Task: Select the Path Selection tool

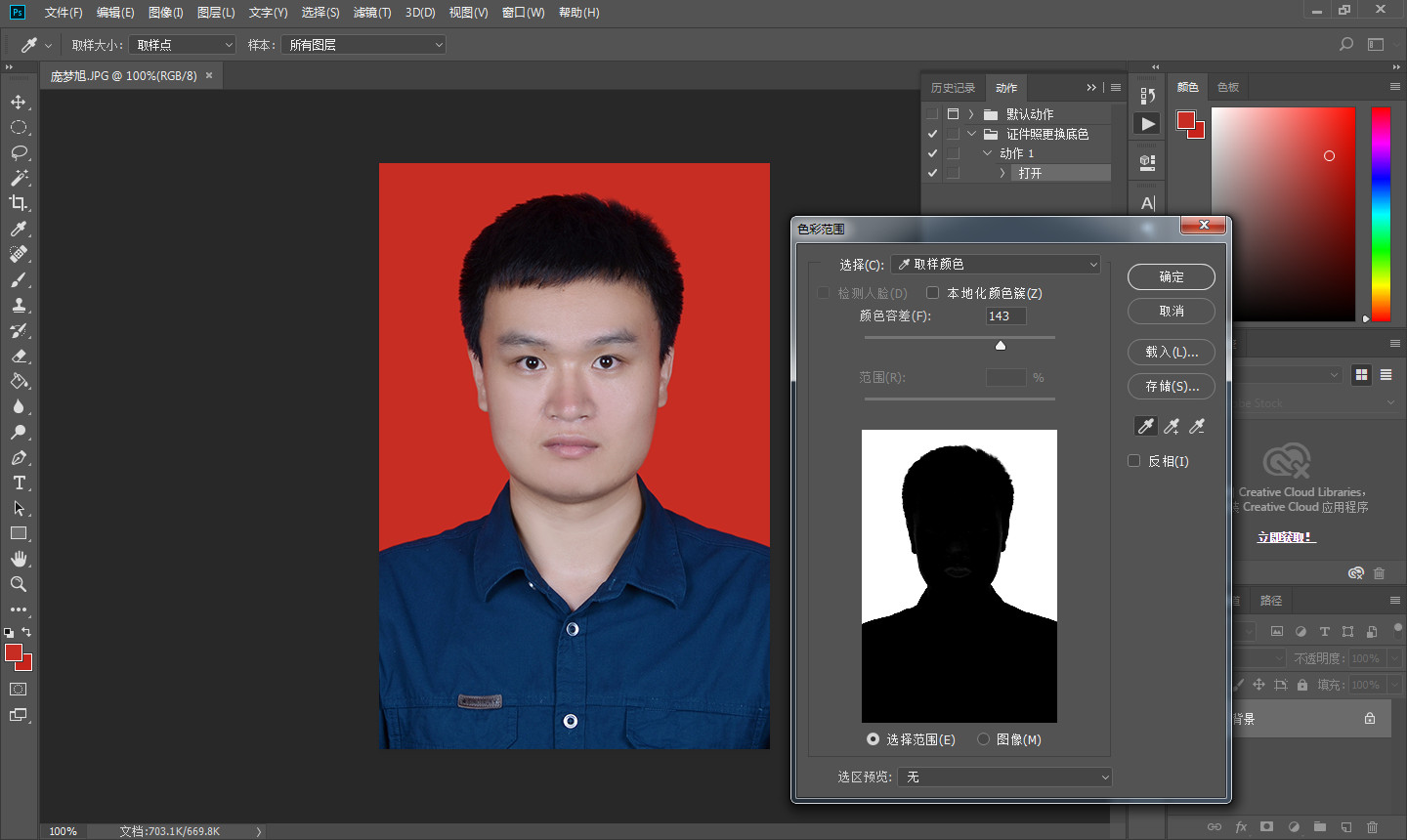Action: point(19,508)
